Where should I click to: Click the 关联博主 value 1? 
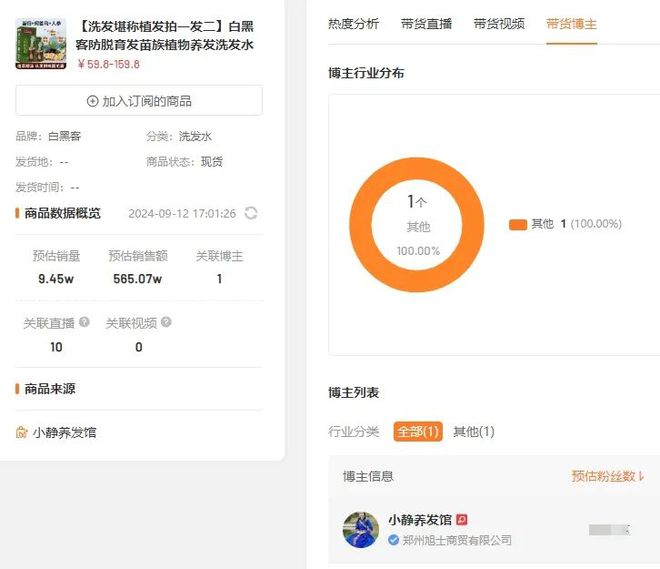pos(219,279)
